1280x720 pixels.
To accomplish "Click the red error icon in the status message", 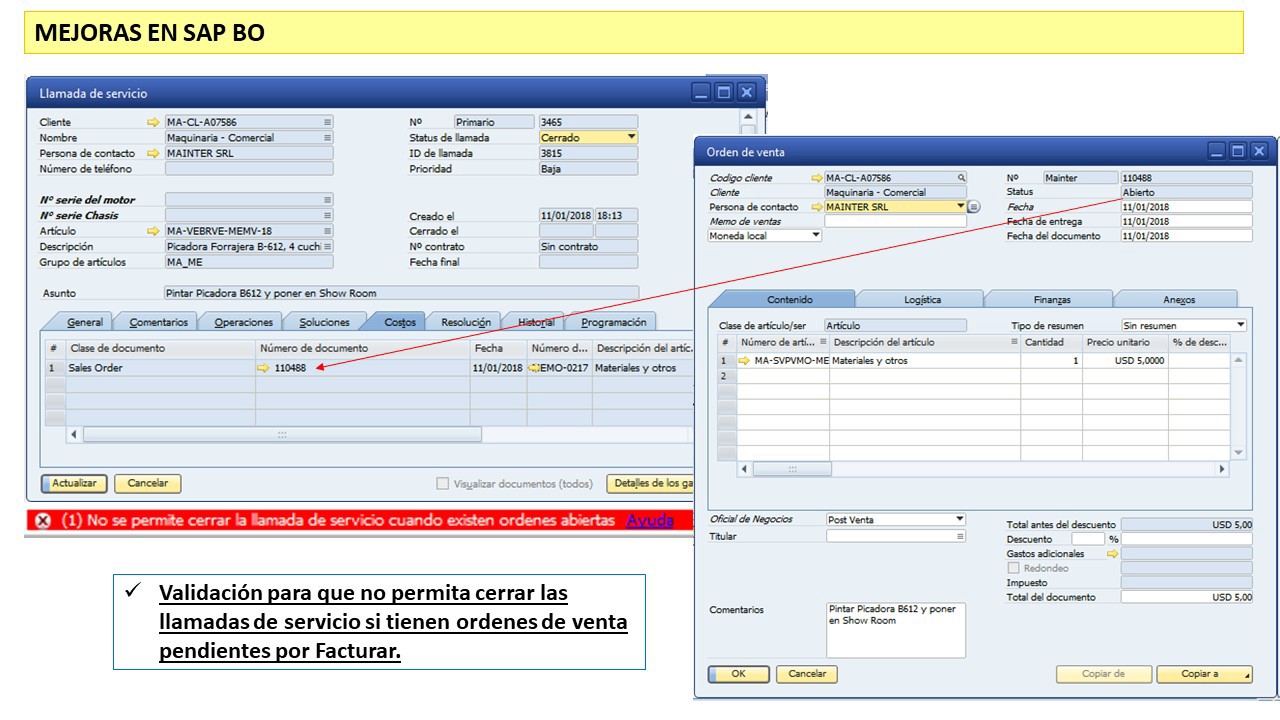I will (43, 520).
